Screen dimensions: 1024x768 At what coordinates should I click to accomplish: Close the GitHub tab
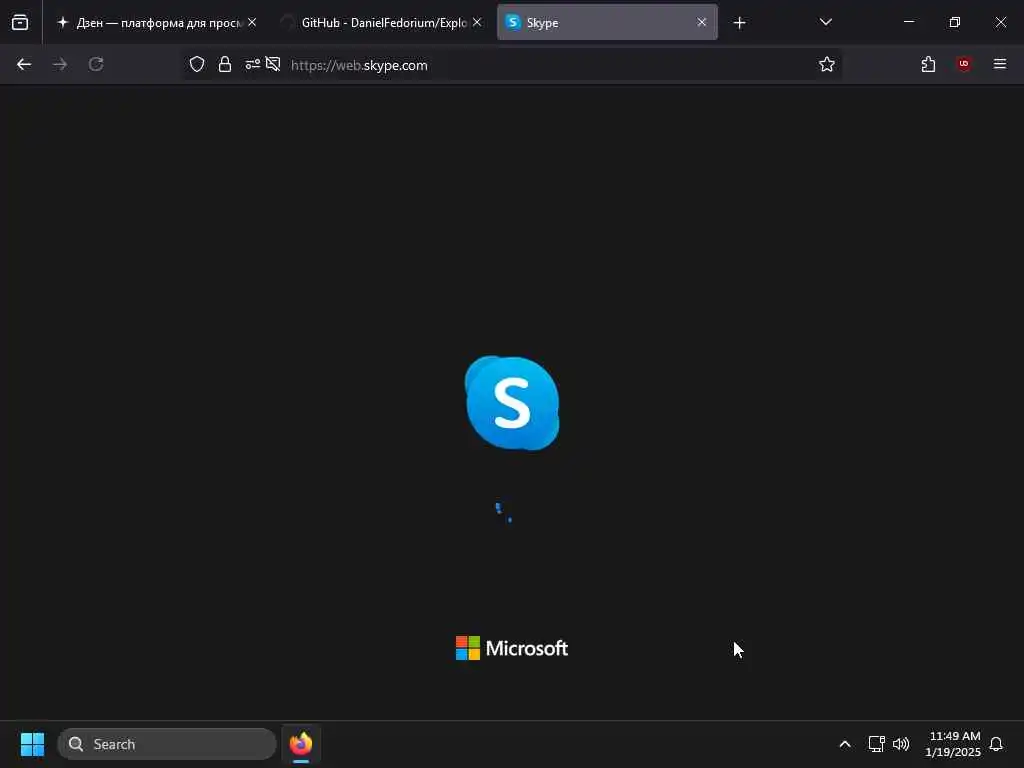click(477, 22)
